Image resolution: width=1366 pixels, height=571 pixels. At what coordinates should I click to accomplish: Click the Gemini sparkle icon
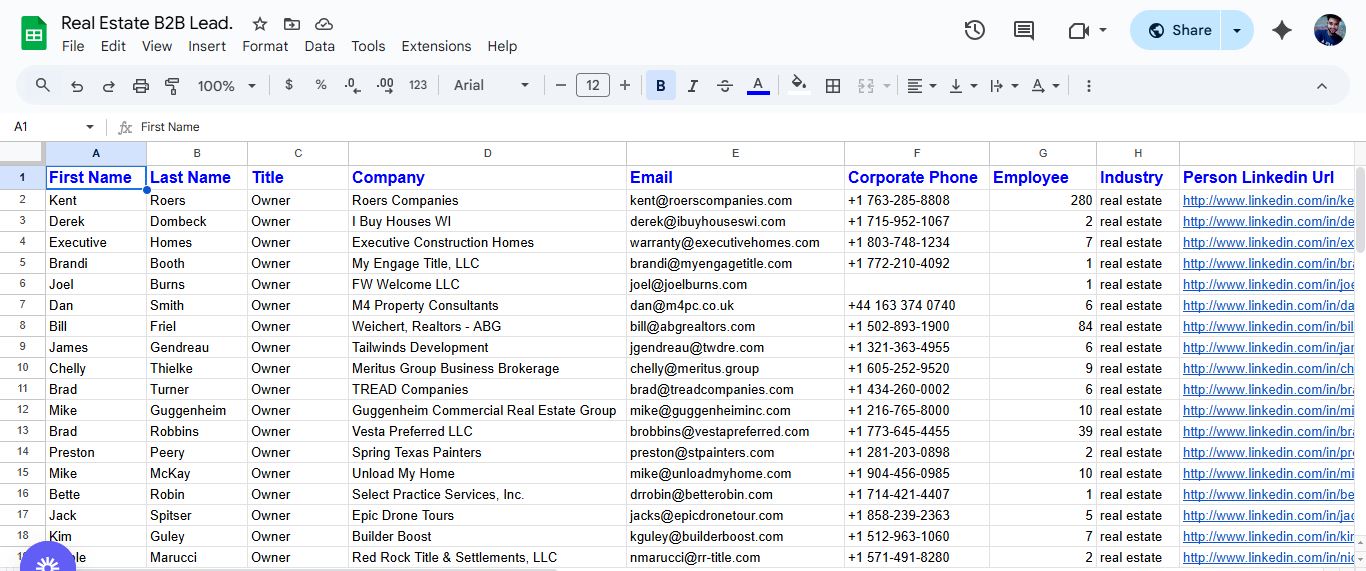pos(1281,30)
